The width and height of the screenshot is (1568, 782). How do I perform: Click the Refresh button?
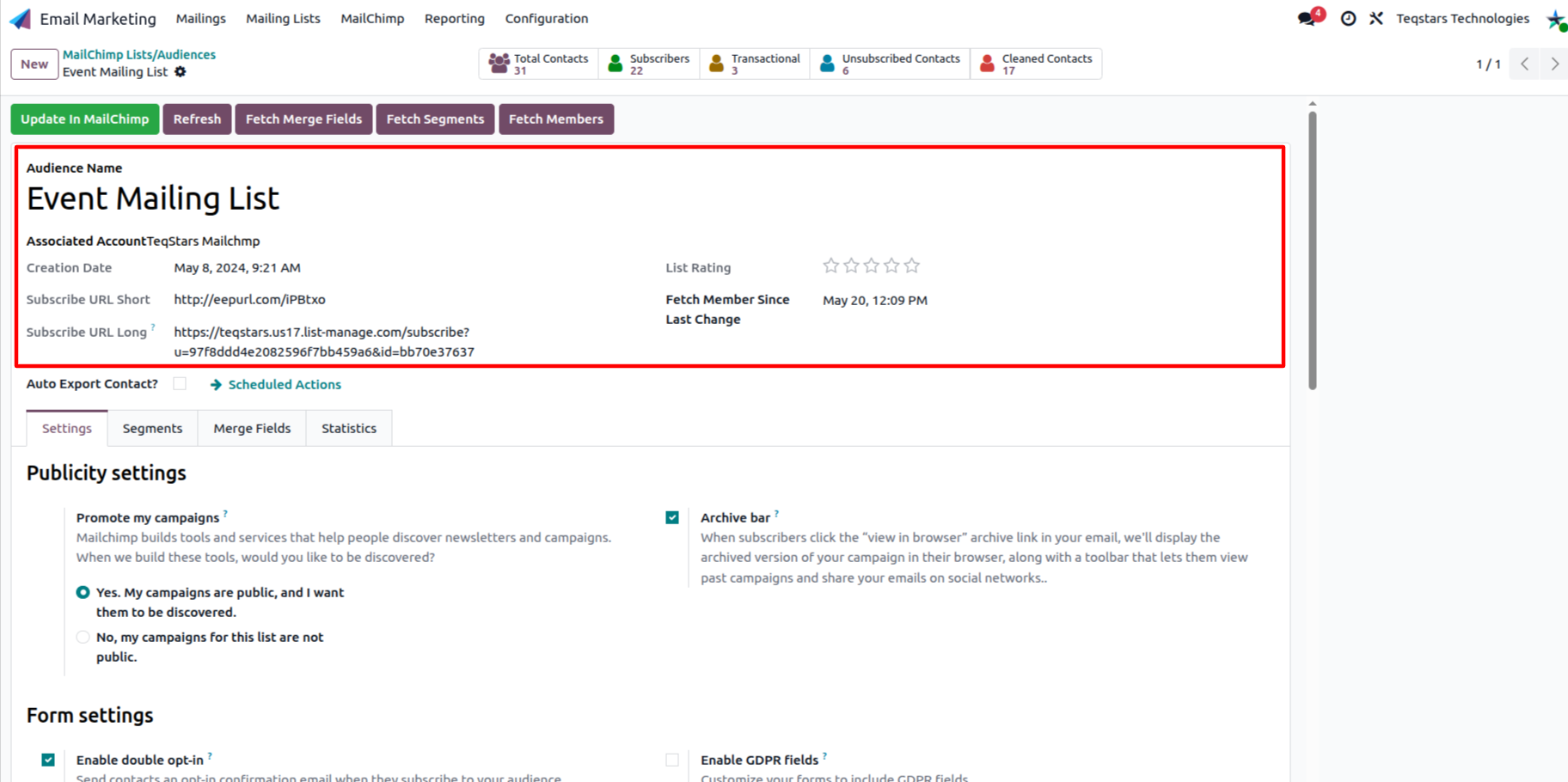(x=197, y=119)
